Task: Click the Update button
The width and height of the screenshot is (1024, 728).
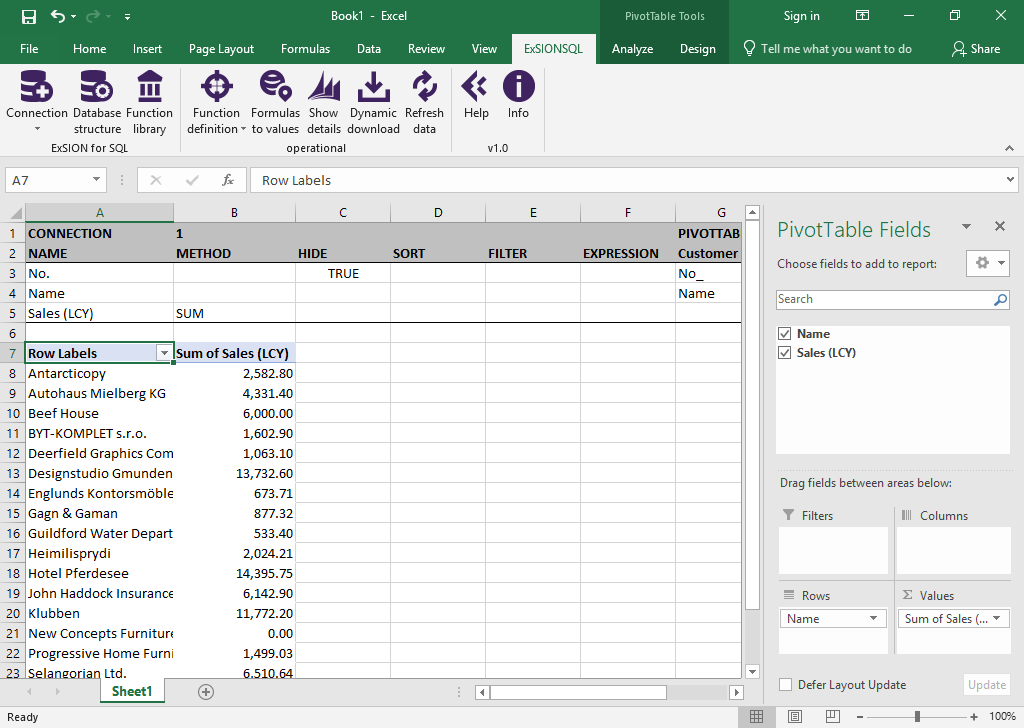Action: pyautogui.click(x=986, y=684)
